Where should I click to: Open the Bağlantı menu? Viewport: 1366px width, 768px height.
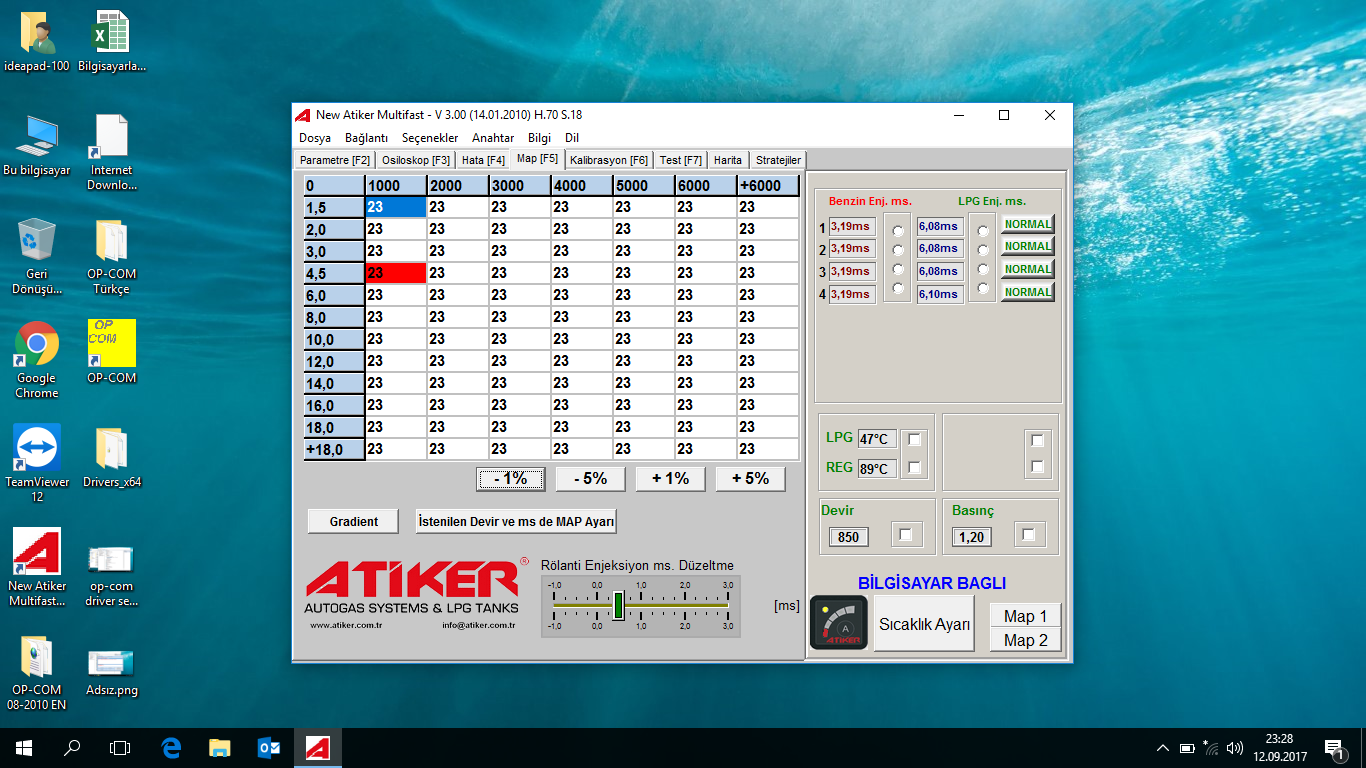tap(366, 138)
